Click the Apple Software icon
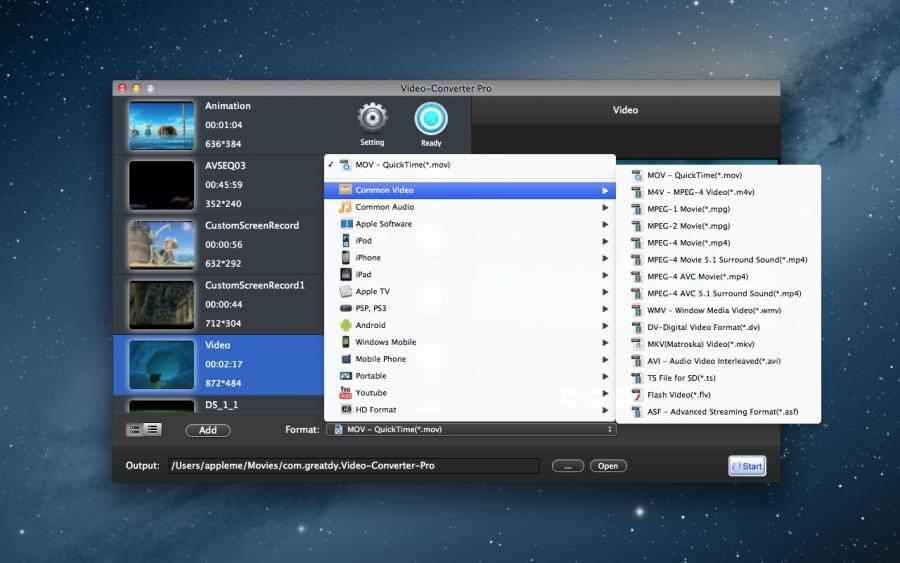The image size is (900, 563). coord(346,224)
